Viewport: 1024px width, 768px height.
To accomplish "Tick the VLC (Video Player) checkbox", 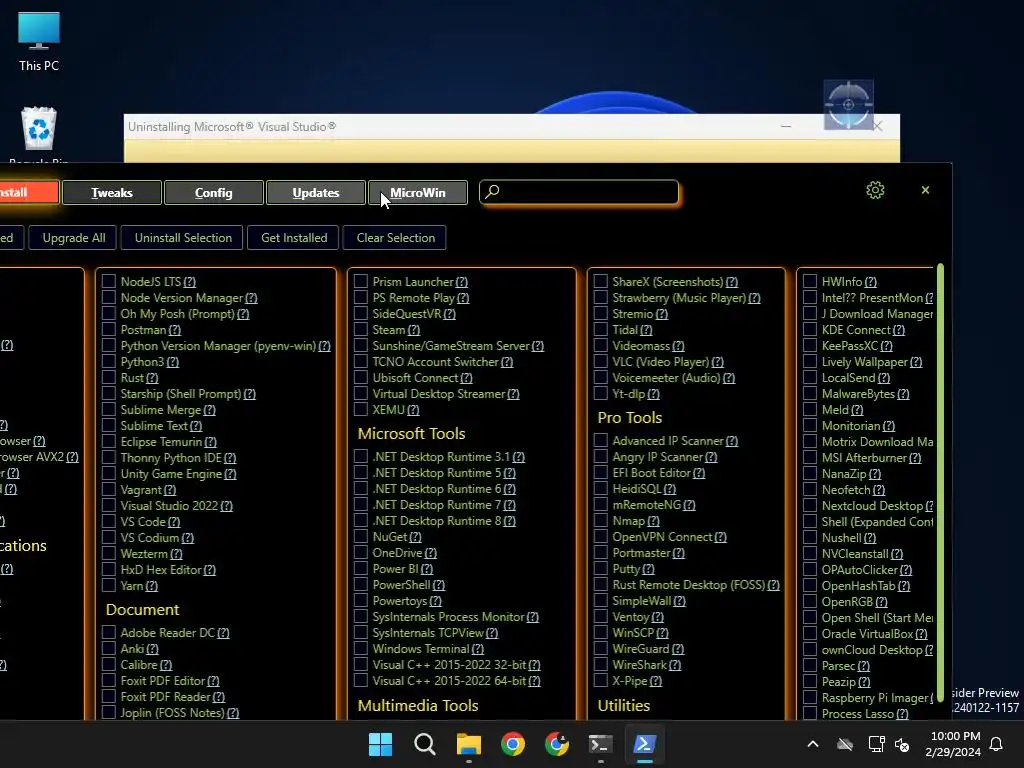I will (601, 361).
